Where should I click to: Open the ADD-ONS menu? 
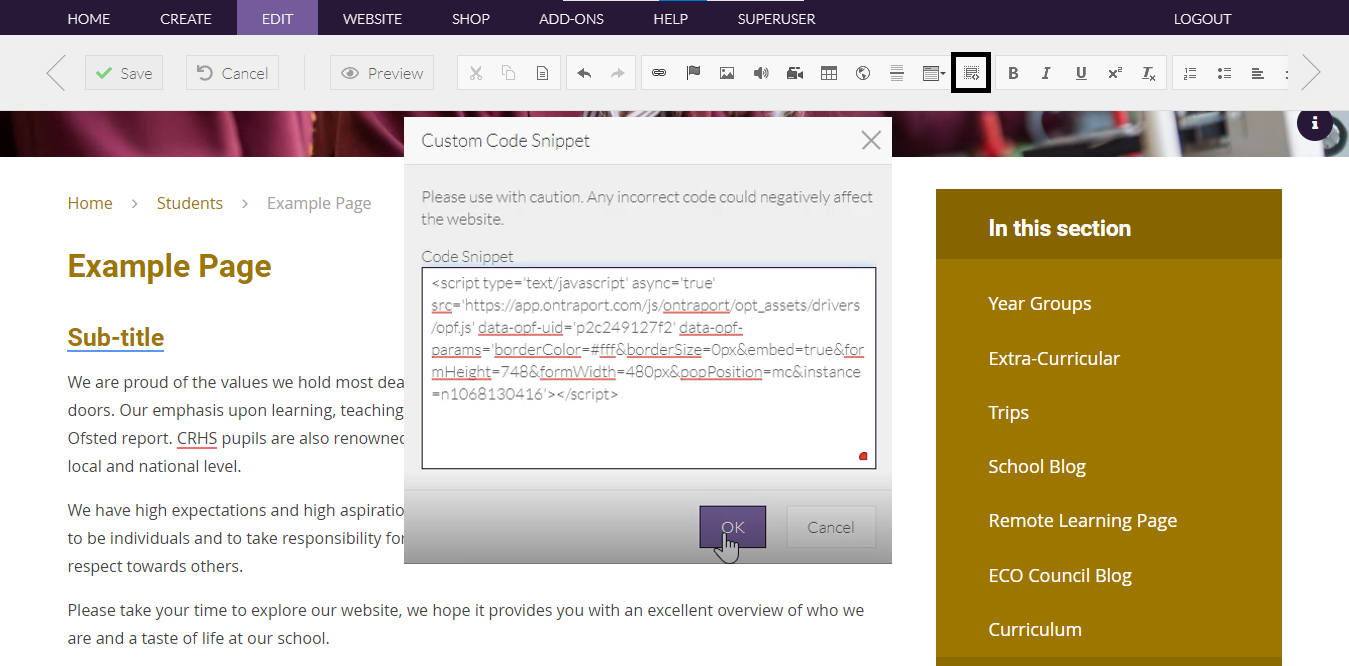tap(571, 17)
